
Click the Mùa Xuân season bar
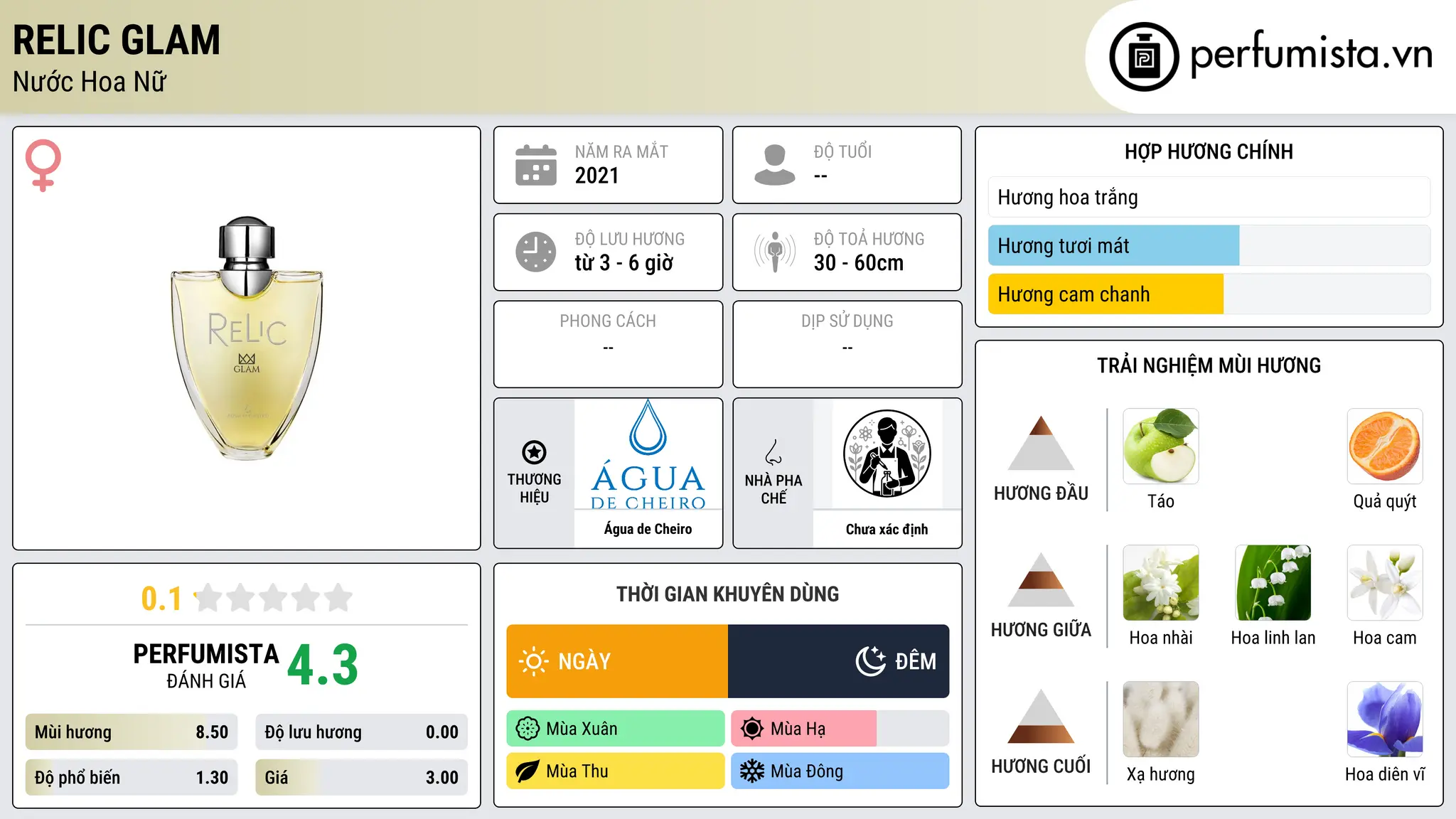point(616,729)
